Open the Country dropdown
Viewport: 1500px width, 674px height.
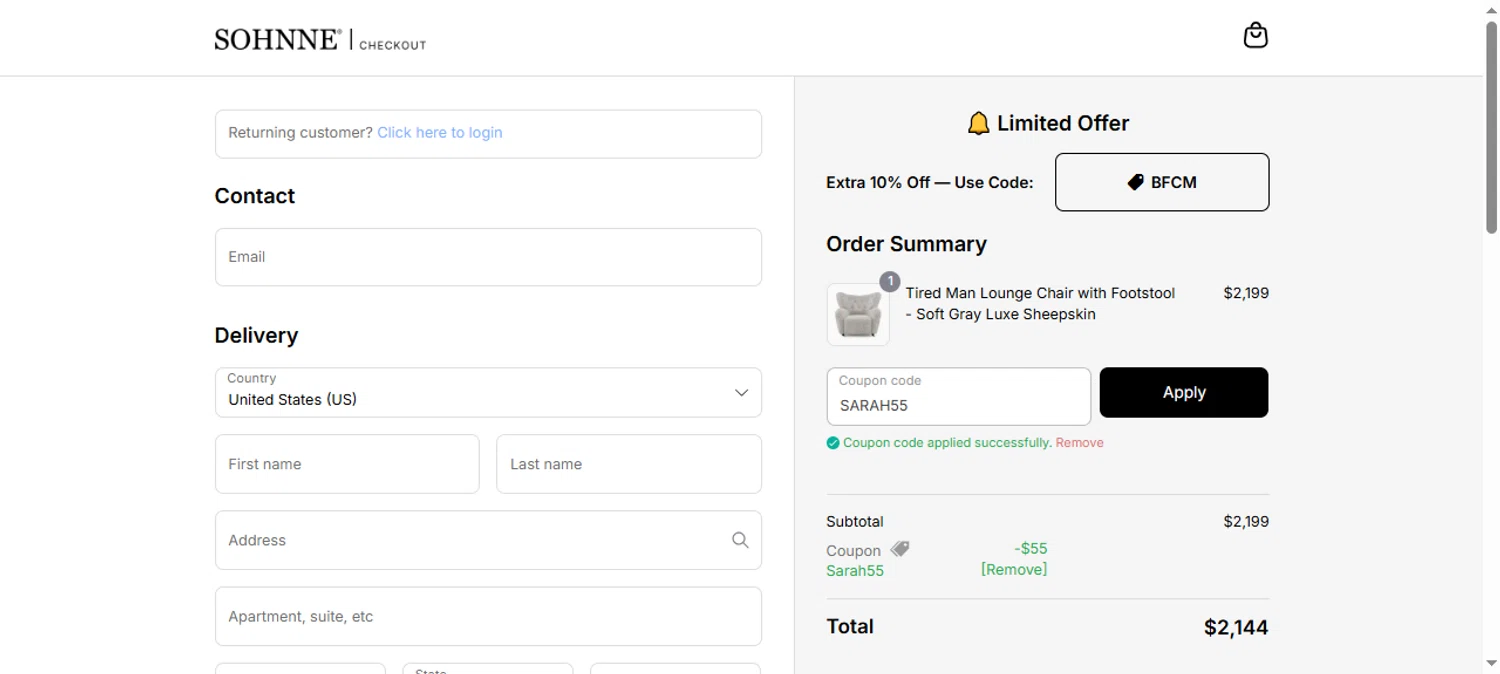coord(488,392)
